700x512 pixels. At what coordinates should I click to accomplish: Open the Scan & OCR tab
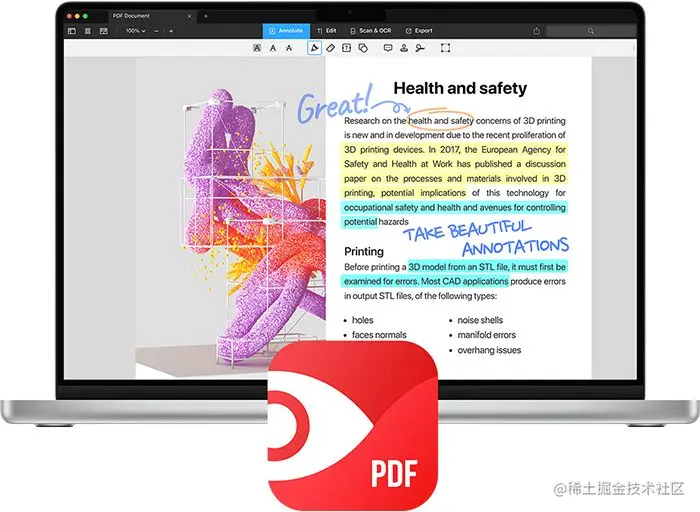click(371, 31)
